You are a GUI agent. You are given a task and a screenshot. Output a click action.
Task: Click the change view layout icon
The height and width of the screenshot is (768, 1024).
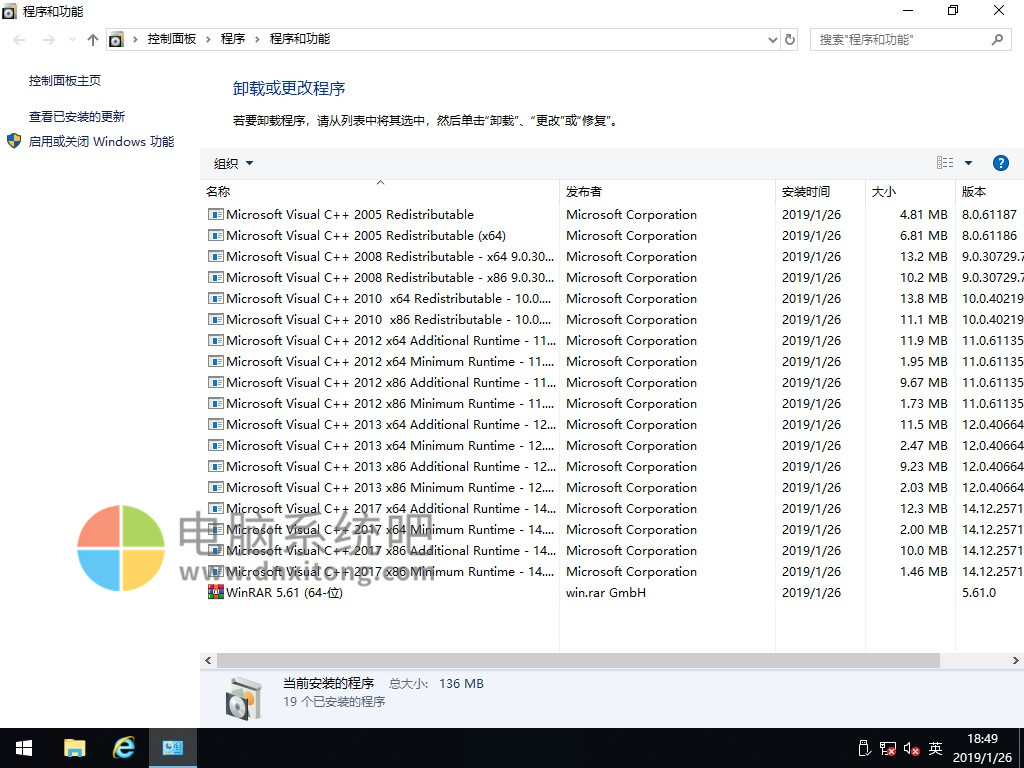coord(945,163)
